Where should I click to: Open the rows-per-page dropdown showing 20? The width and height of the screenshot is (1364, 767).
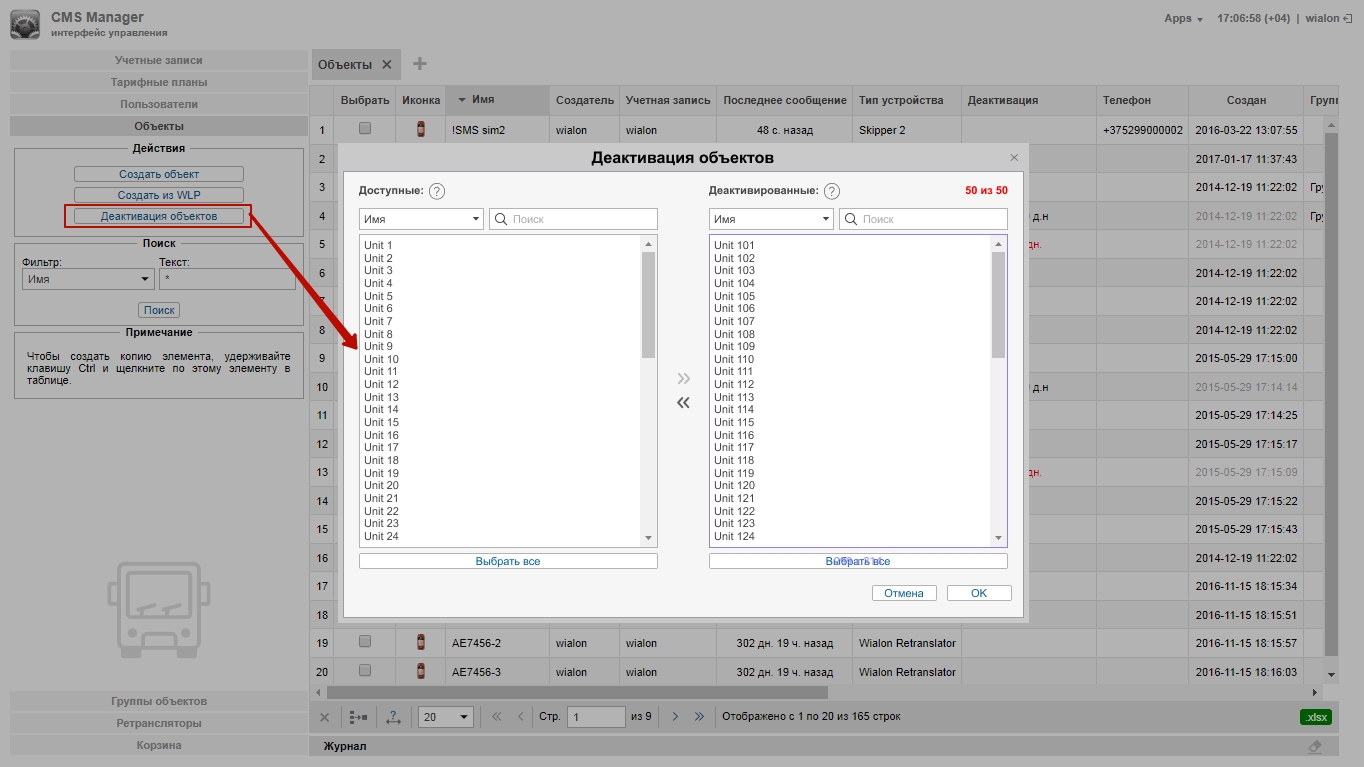pos(446,717)
